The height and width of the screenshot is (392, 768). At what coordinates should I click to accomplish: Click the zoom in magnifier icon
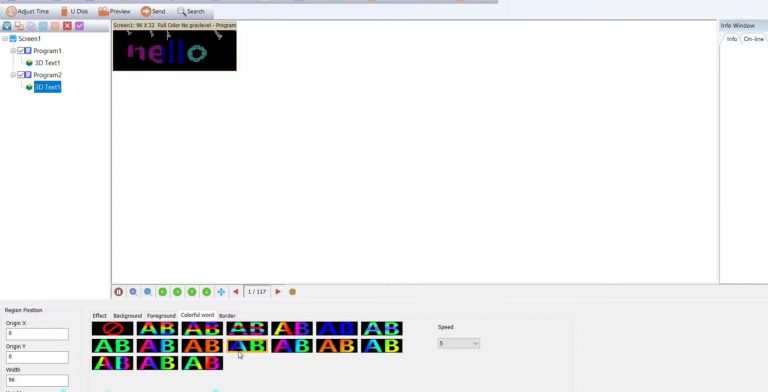(133, 292)
